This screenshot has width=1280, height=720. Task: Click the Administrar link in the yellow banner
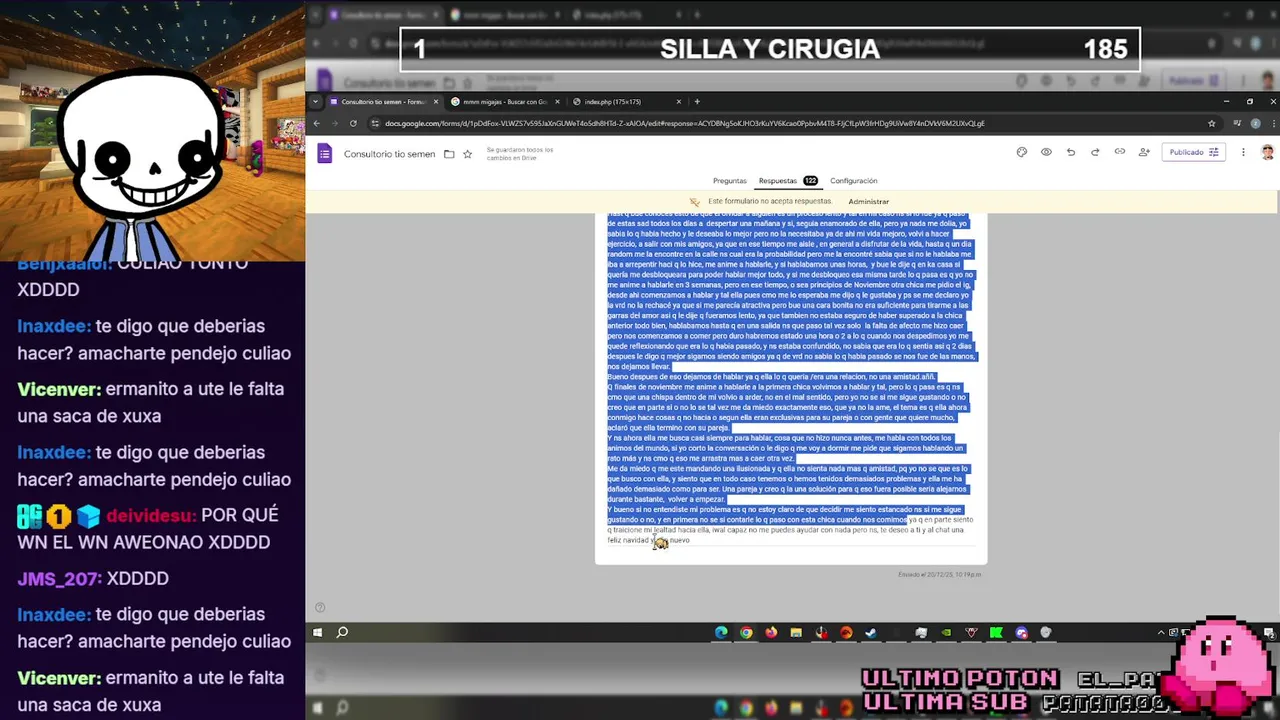[868, 201]
